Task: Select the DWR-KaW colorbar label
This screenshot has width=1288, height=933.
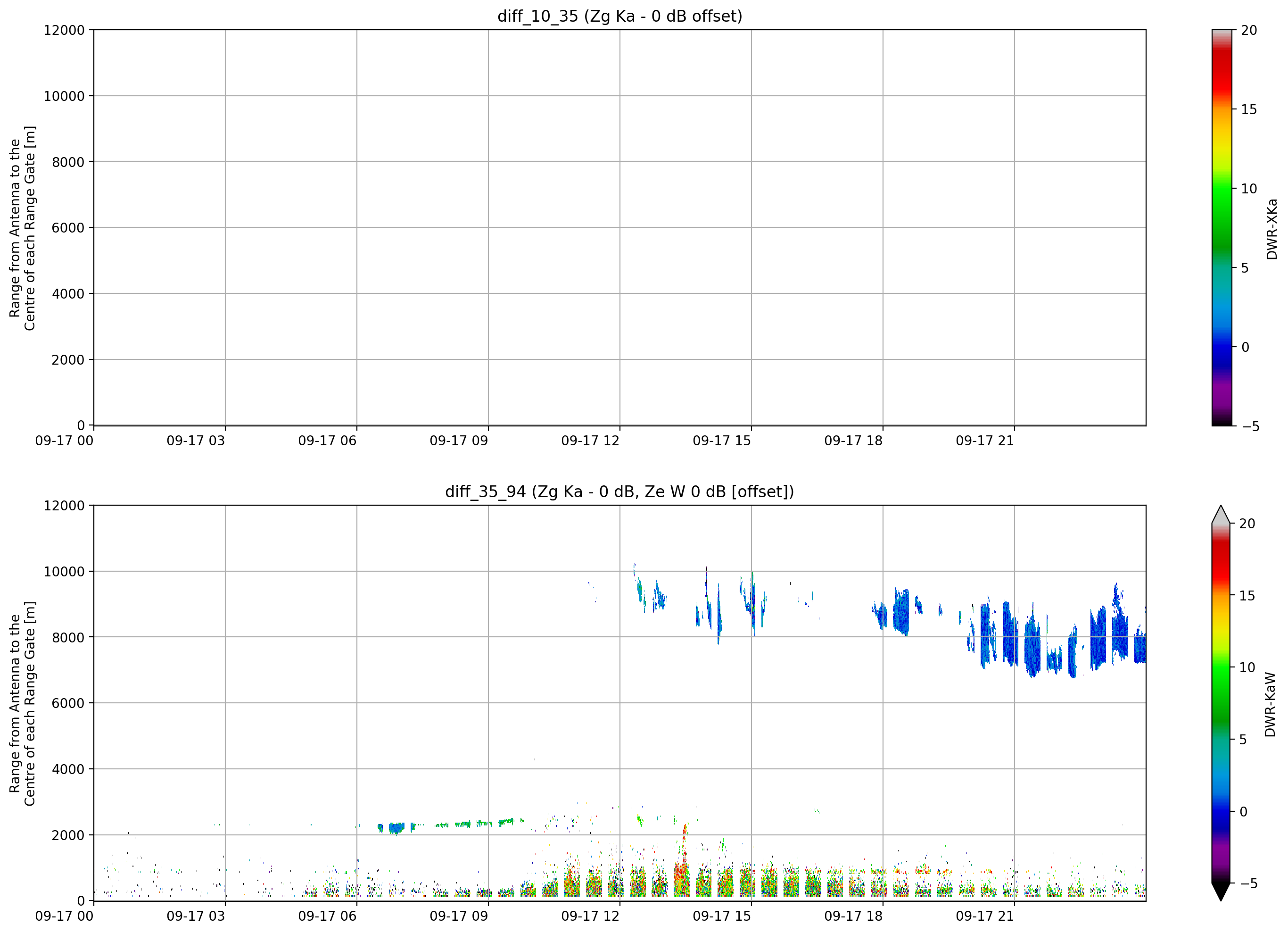Action: tap(1271, 705)
